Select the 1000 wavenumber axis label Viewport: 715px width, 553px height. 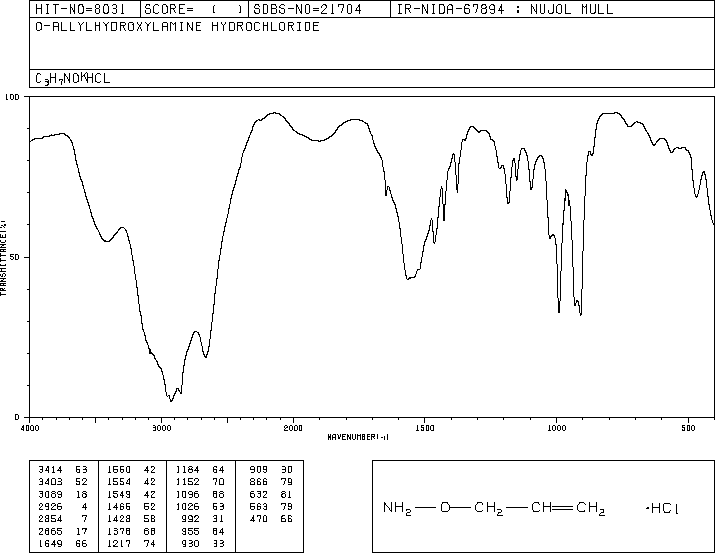(x=557, y=428)
